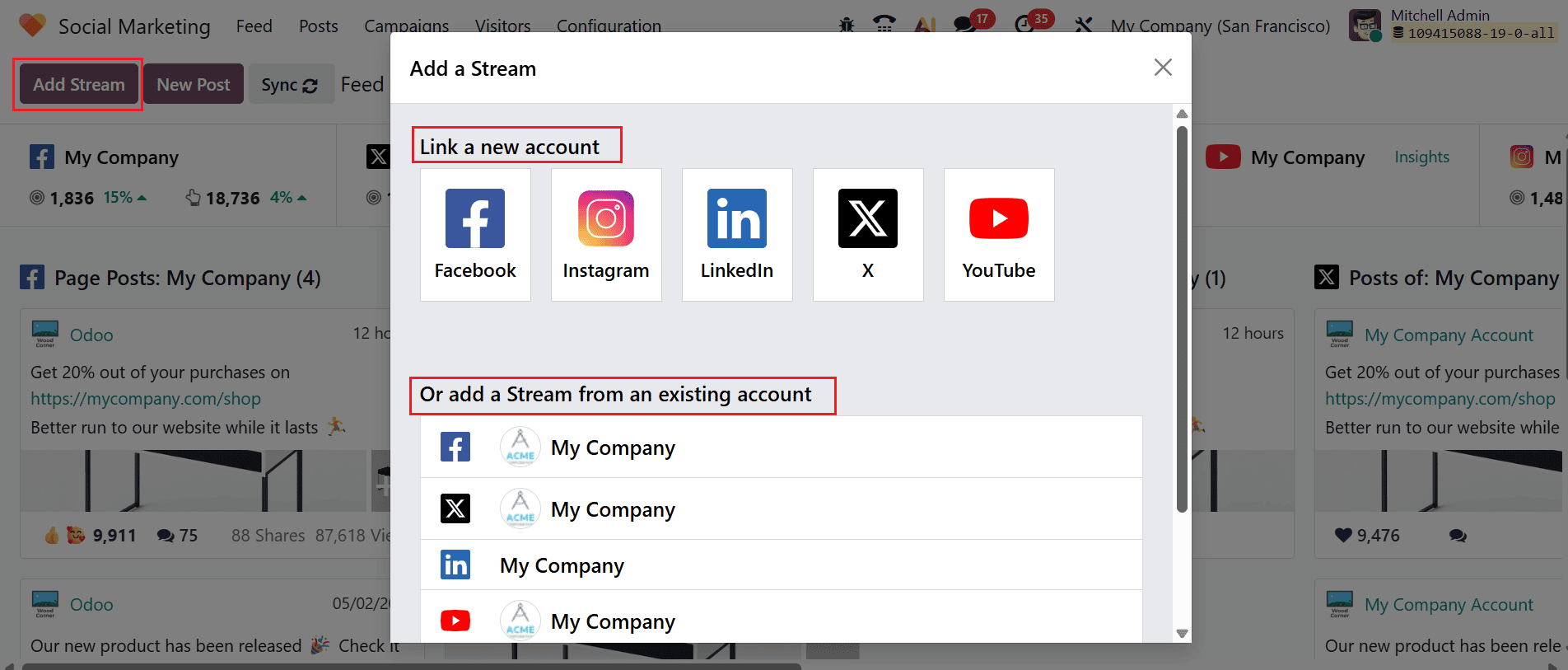
Task: Open the Feed menu
Action: (x=254, y=26)
